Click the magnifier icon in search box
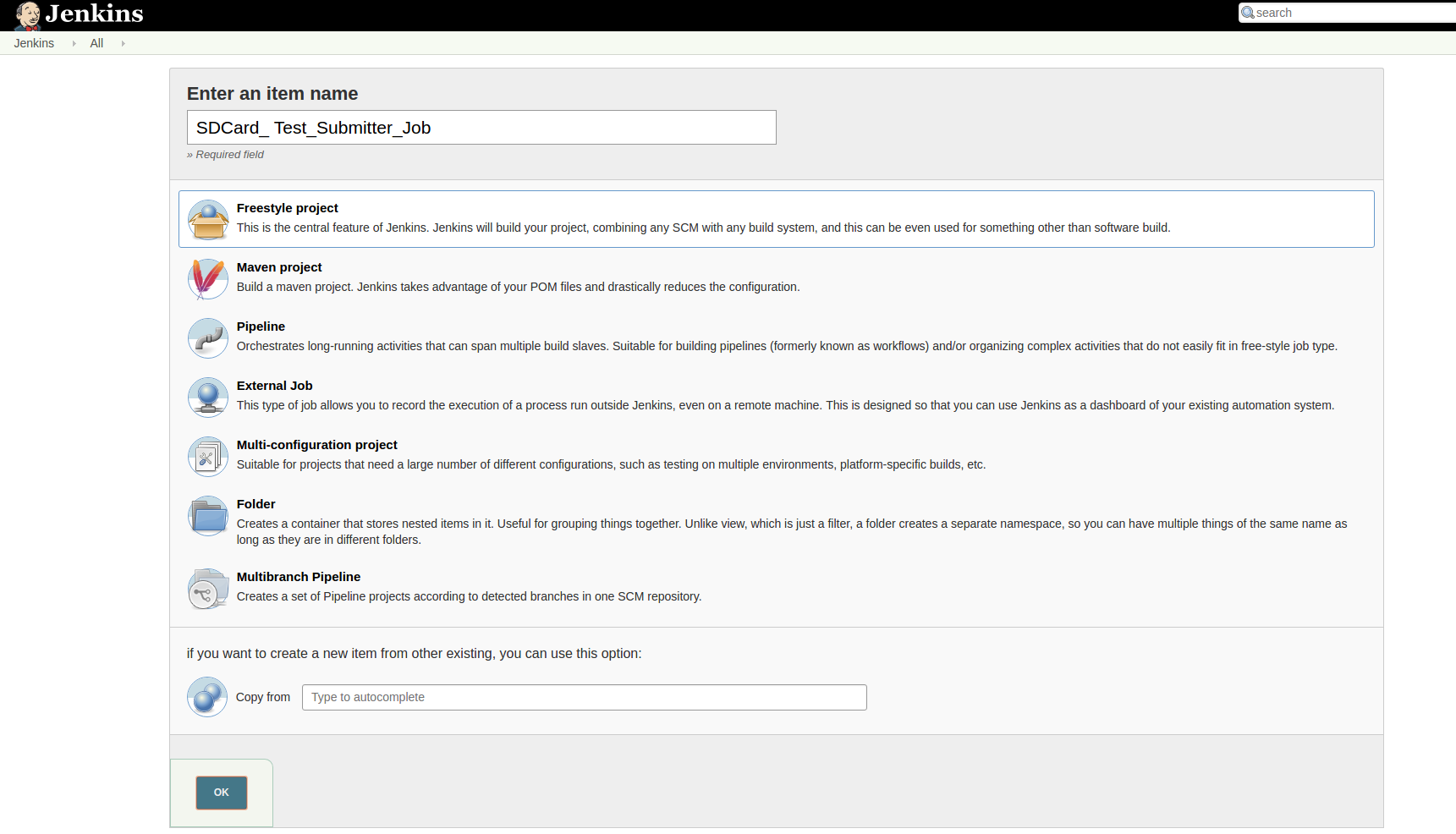 pyautogui.click(x=1248, y=13)
